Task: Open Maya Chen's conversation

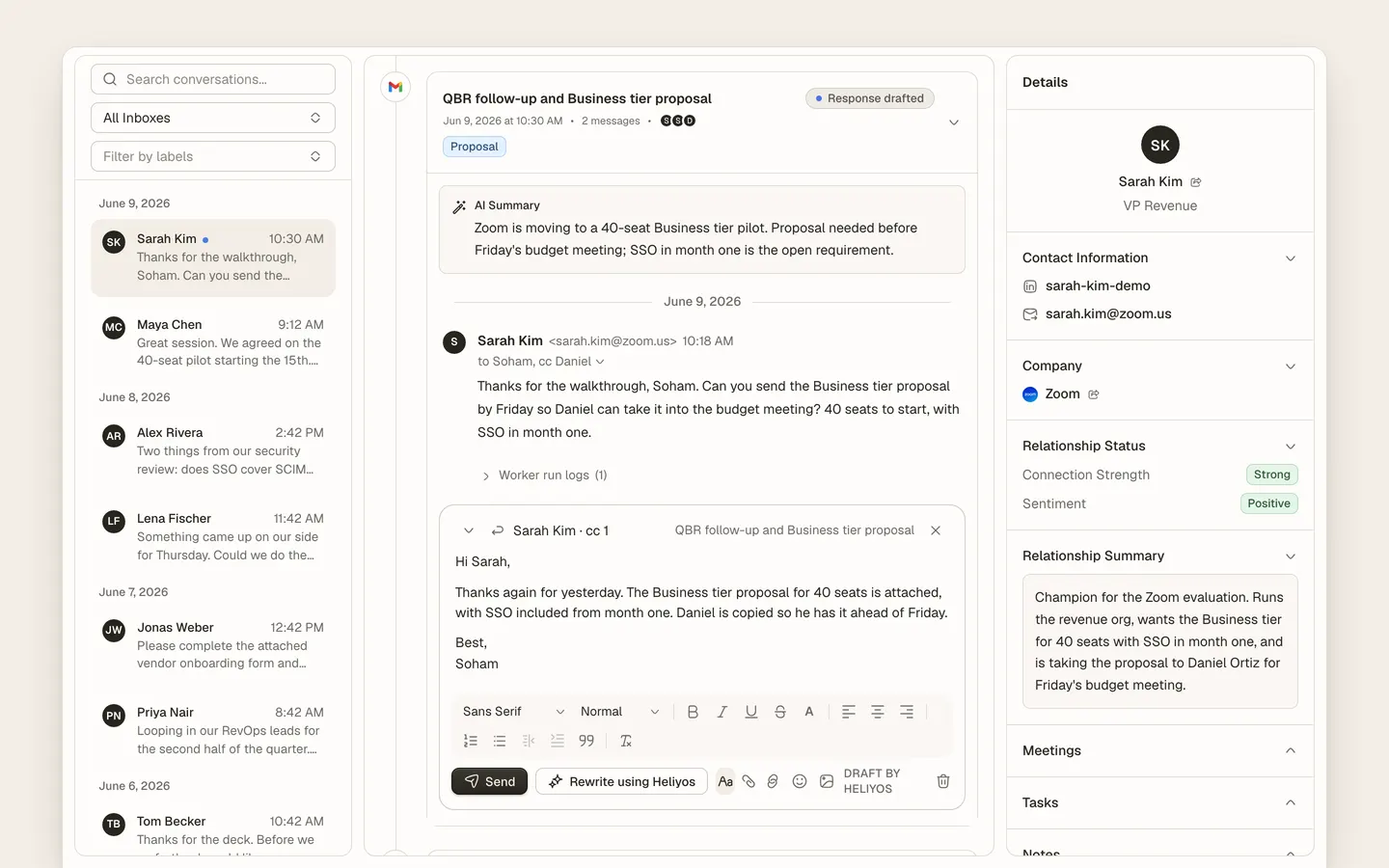Action: click(x=213, y=342)
